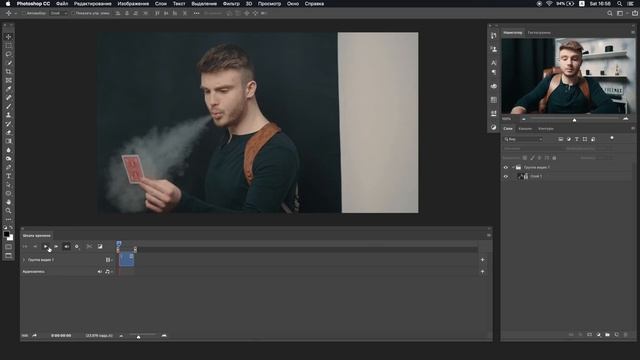Select the Layer 1 thumbnail in Layers
Viewport: 640px width, 360px height.
click(x=520, y=176)
